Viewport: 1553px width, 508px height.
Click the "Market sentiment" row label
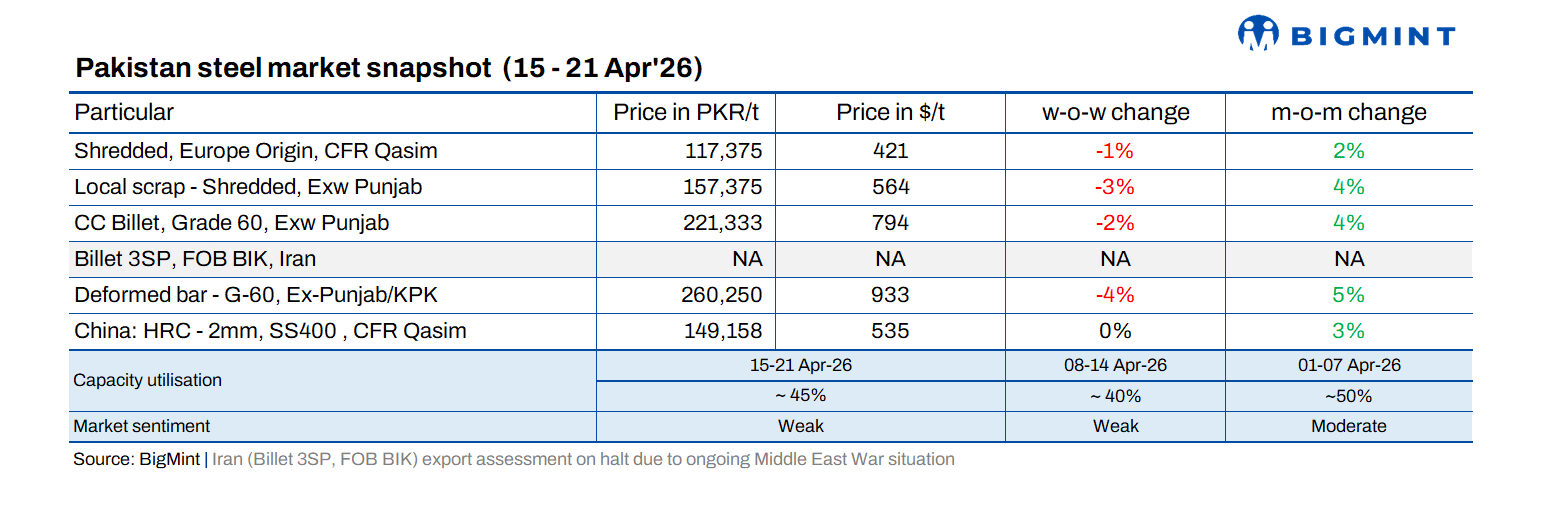click(x=142, y=426)
